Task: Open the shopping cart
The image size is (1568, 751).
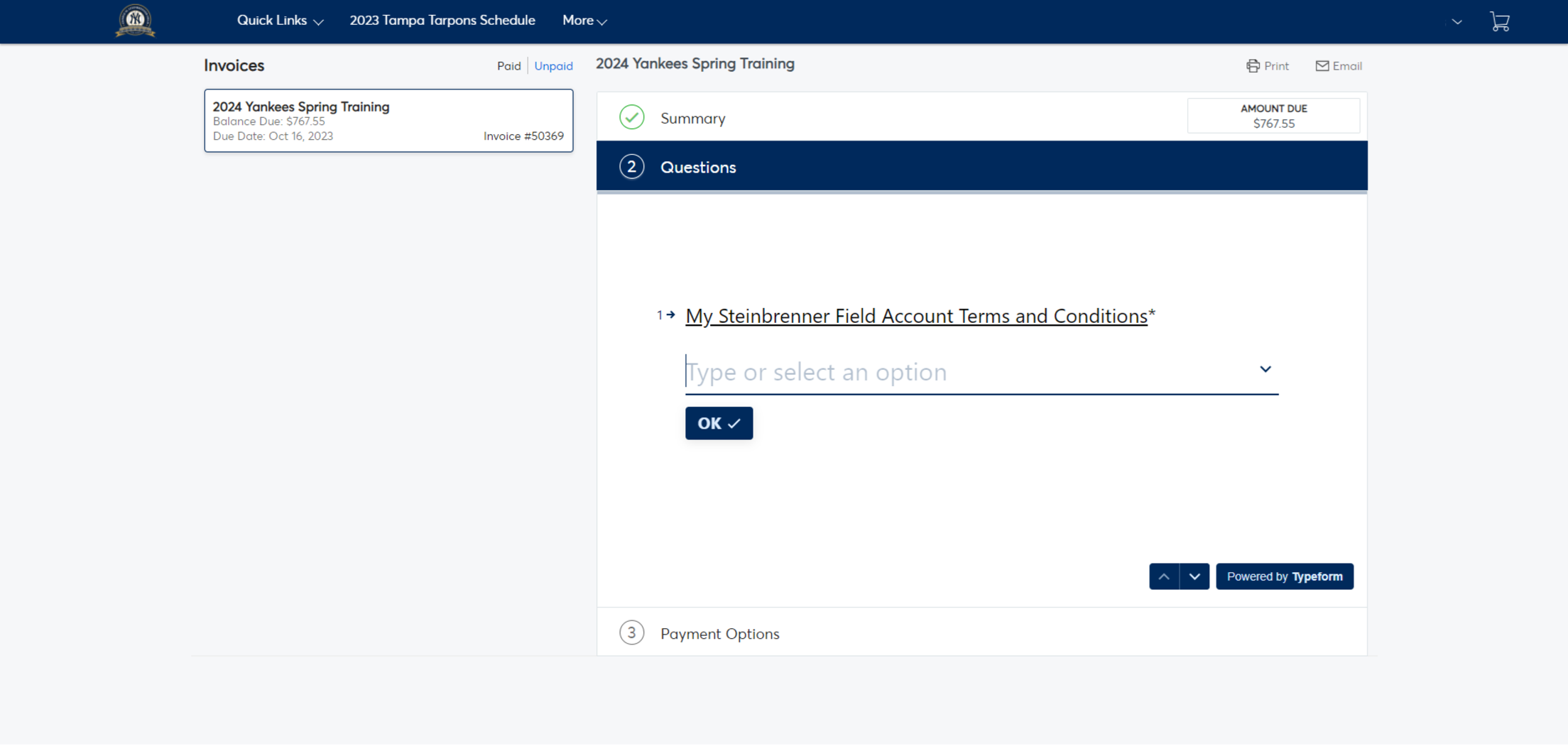Action: pos(1501,21)
